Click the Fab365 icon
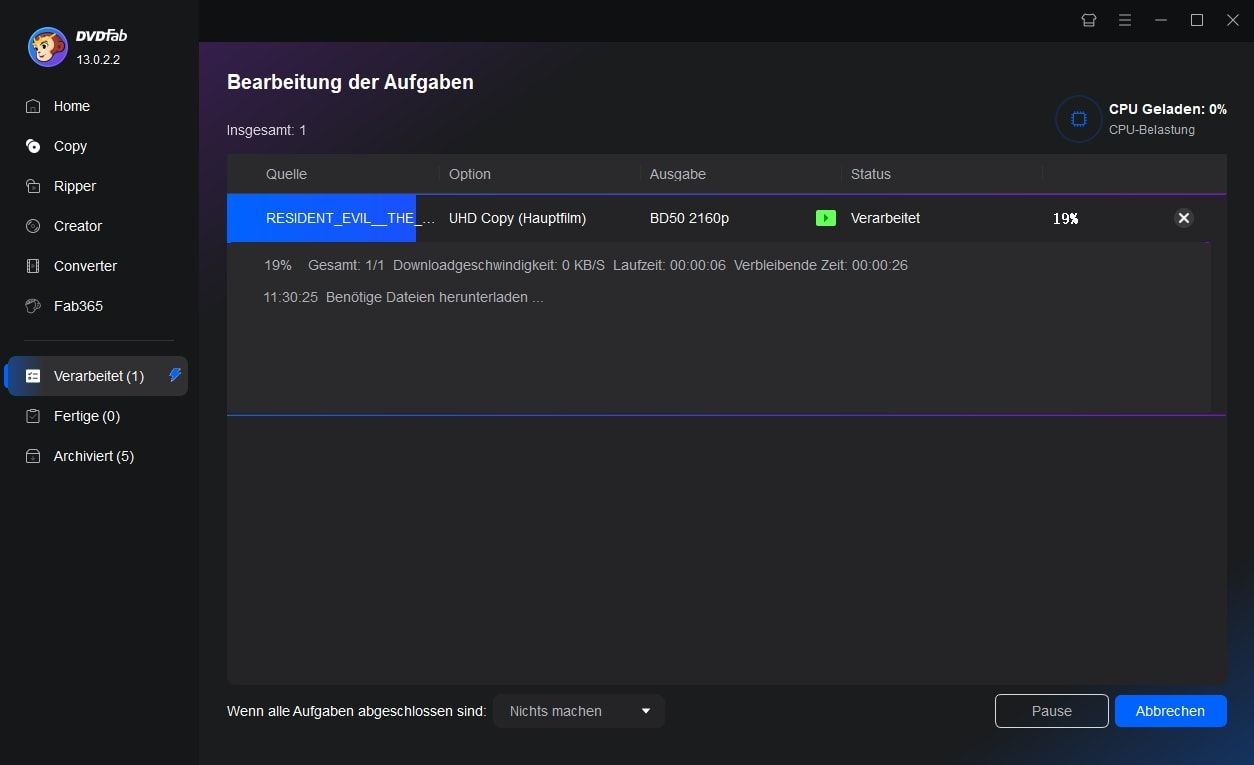Viewport: 1254px width, 765px height. (x=33, y=306)
